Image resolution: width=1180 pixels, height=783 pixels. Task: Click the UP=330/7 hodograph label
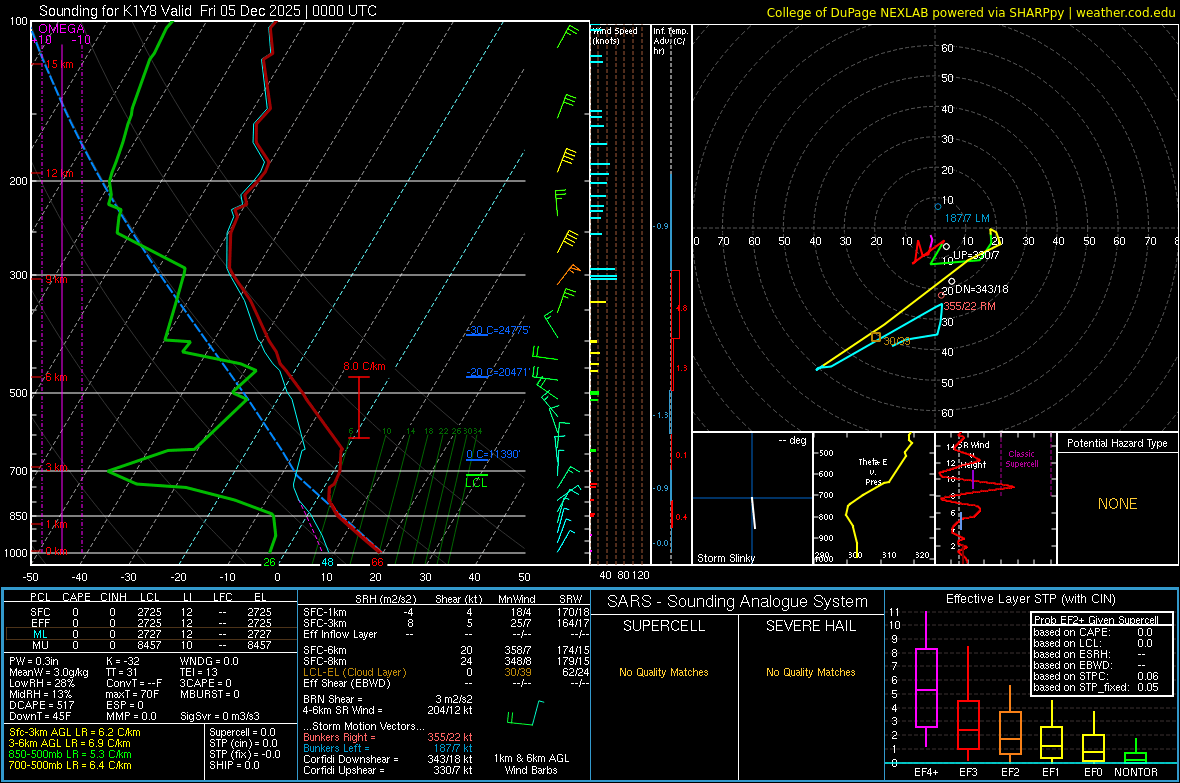tap(976, 255)
